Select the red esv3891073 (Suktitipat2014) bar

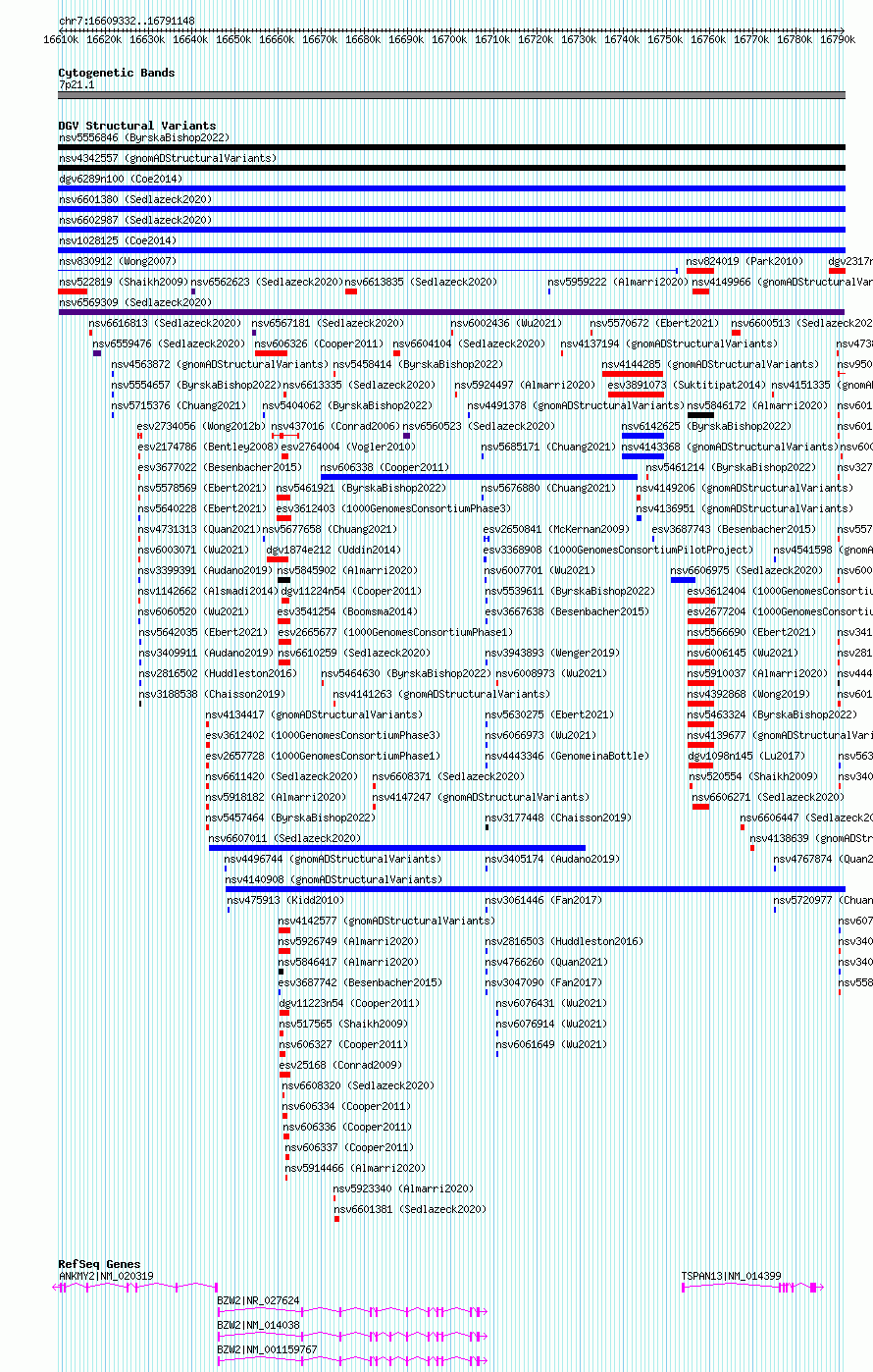[636, 395]
